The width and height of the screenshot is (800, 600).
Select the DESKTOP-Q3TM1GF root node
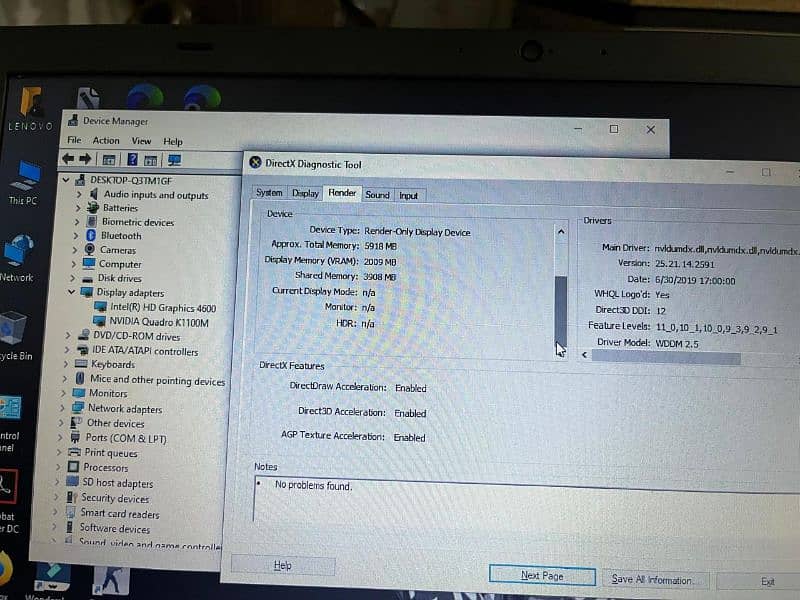123,180
